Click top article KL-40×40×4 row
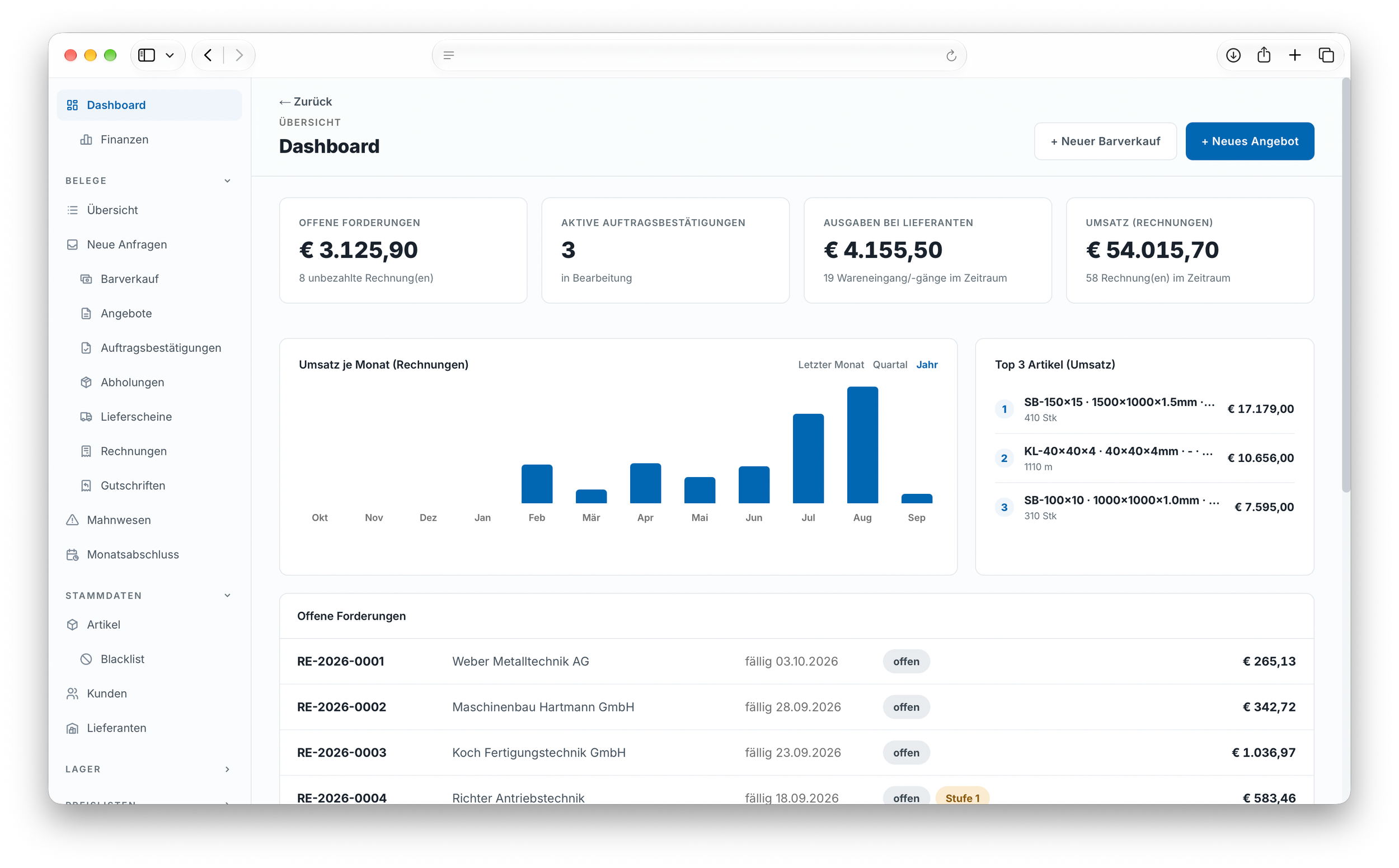The height and width of the screenshot is (868, 1399). (1144, 458)
